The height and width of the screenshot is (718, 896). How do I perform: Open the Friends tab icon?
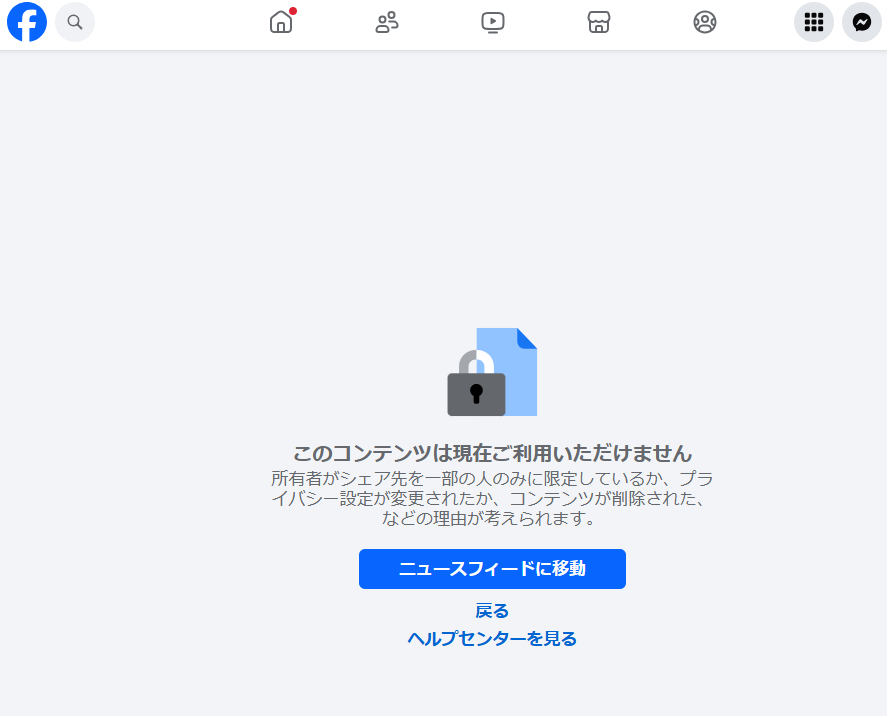[387, 22]
